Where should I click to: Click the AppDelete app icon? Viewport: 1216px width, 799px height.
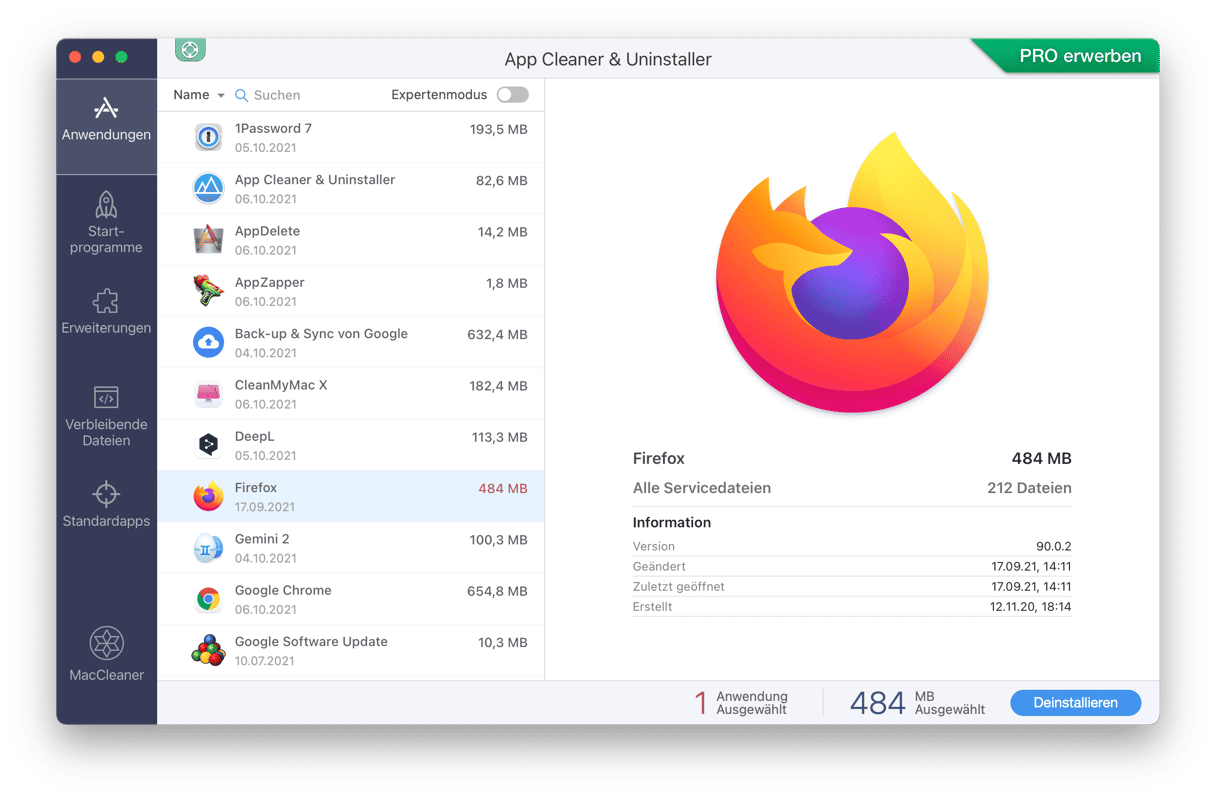(x=208, y=239)
